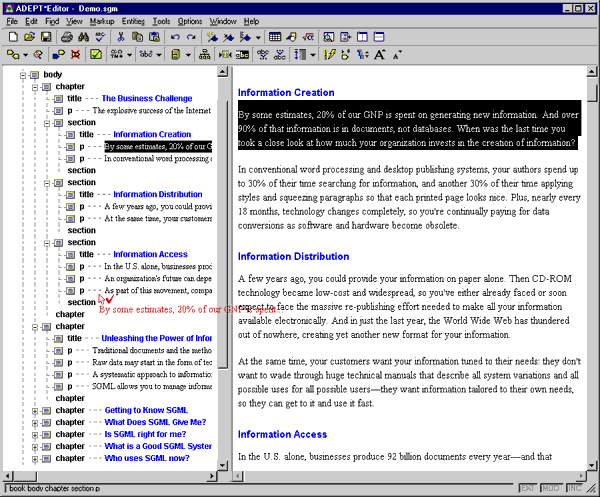This screenshot has height=497, width=600.
Task: Toggle the EXT indicator in status bar
Action: click(x=528, y=488)
